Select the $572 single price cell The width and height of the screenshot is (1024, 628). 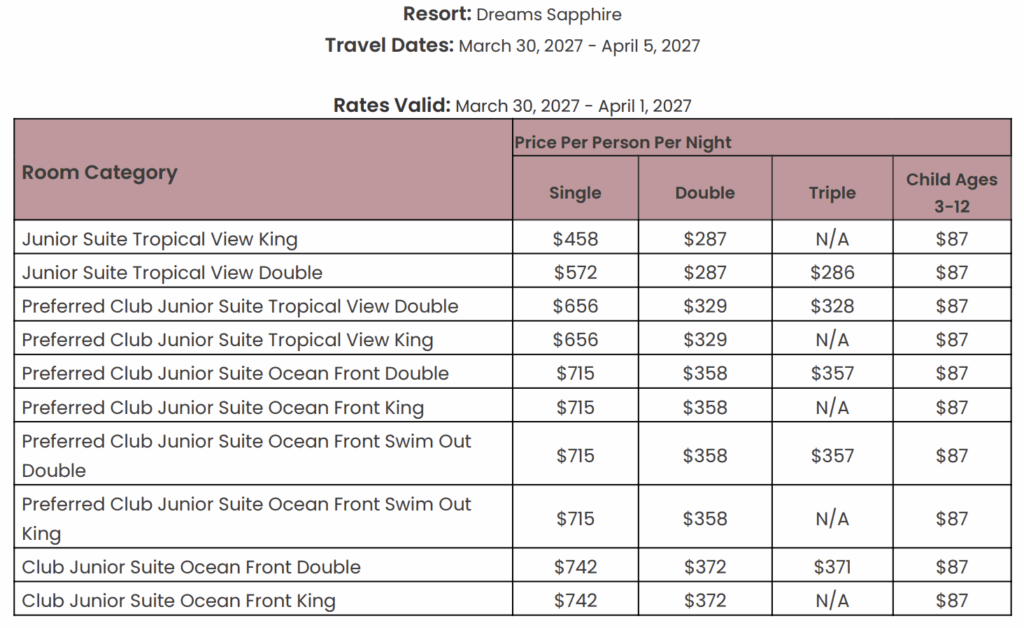575,272
